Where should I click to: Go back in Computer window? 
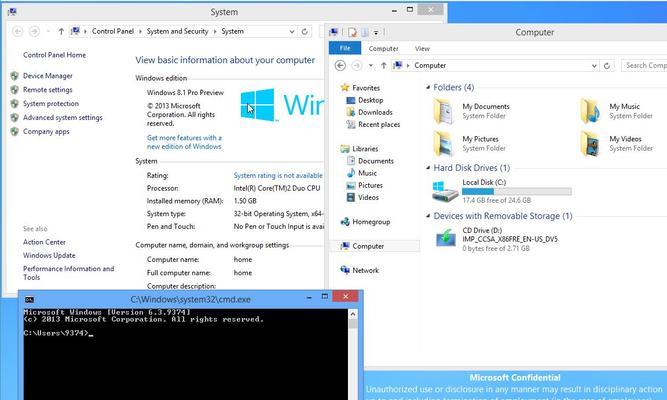pyautogui.click(x=340, y=66)
